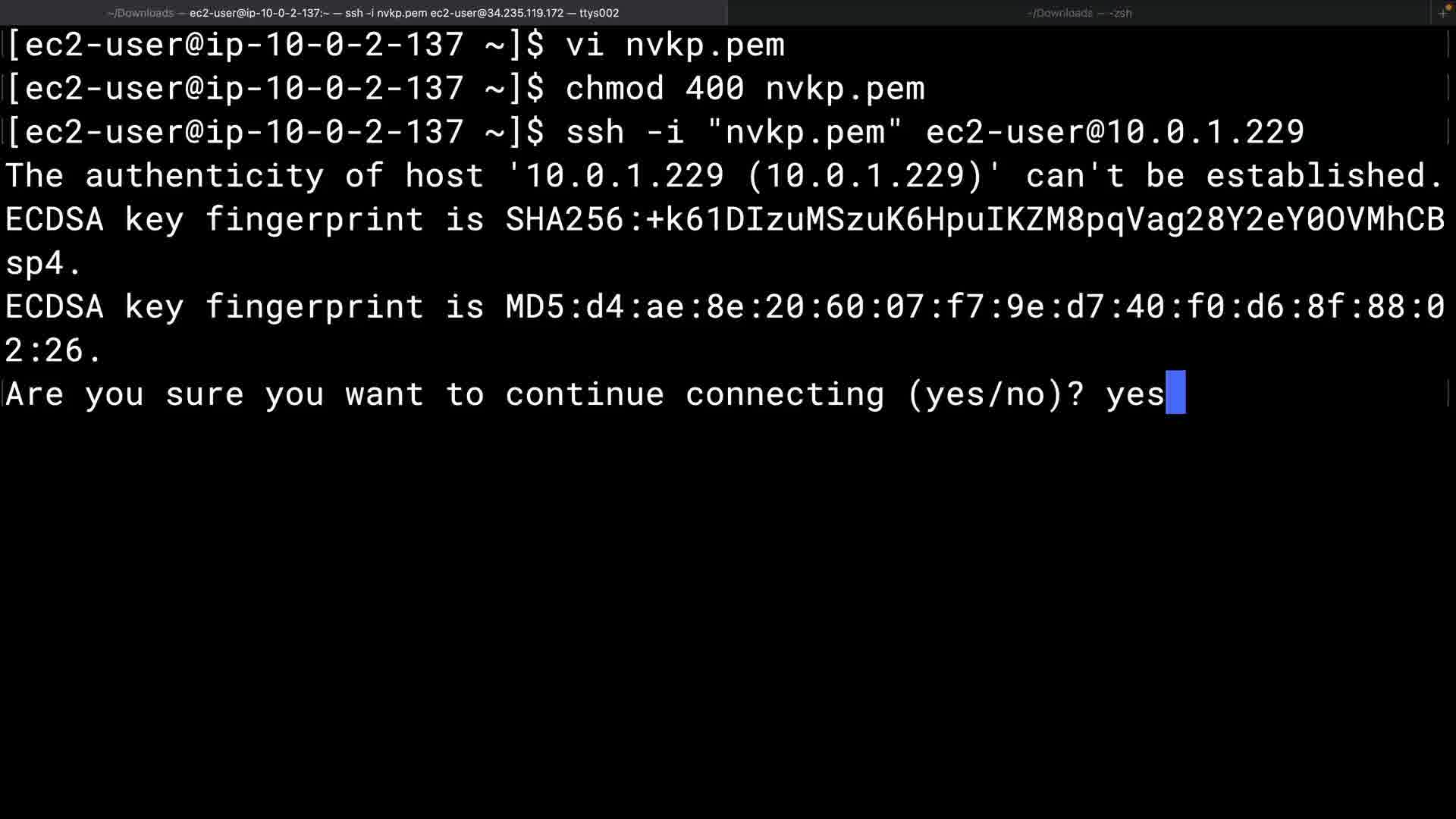Click the quoted host '10.0.1.229' in the warning
The image size is (1456, 819).
pyautogui.click(x=624, y=176)
